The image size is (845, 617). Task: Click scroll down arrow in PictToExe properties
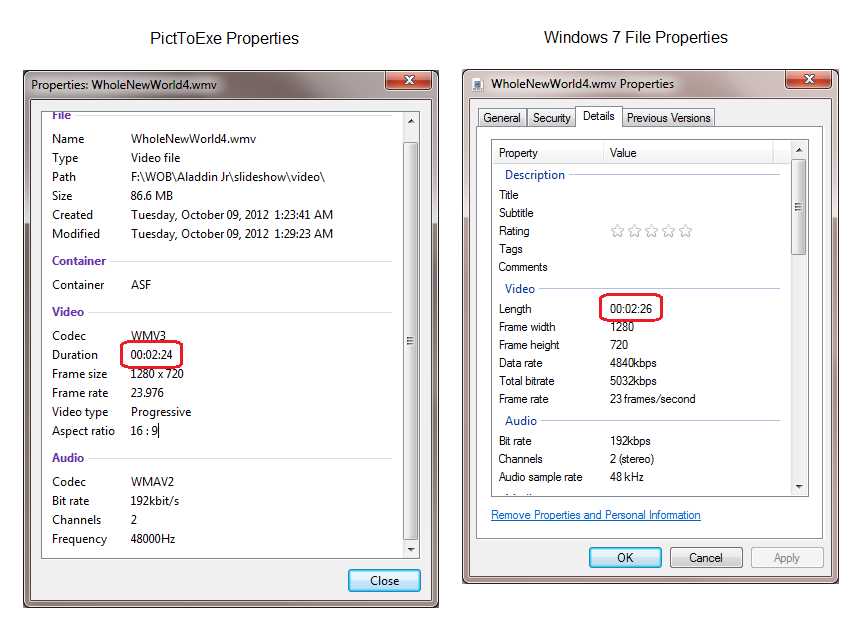coord(410,549)
